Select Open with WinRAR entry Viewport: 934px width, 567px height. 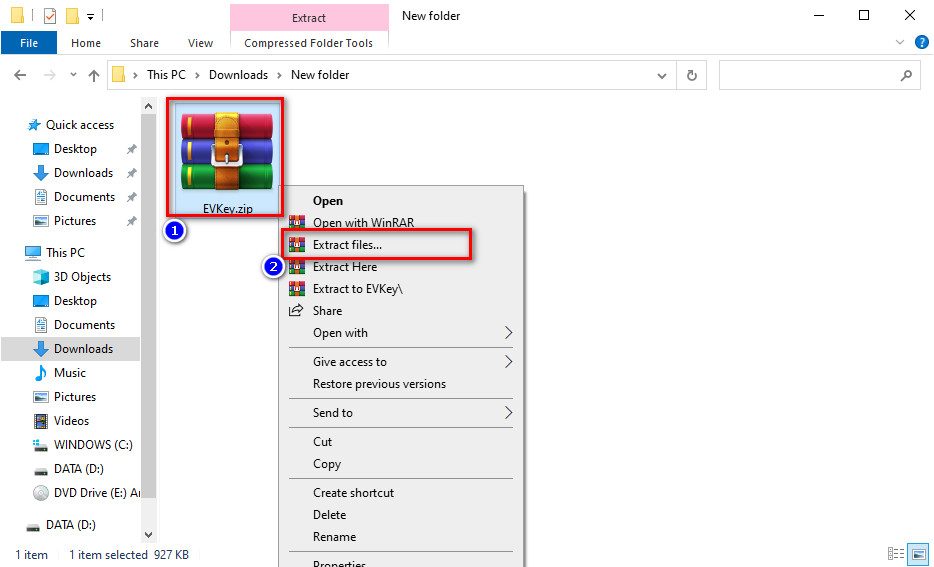pos(399,223)
